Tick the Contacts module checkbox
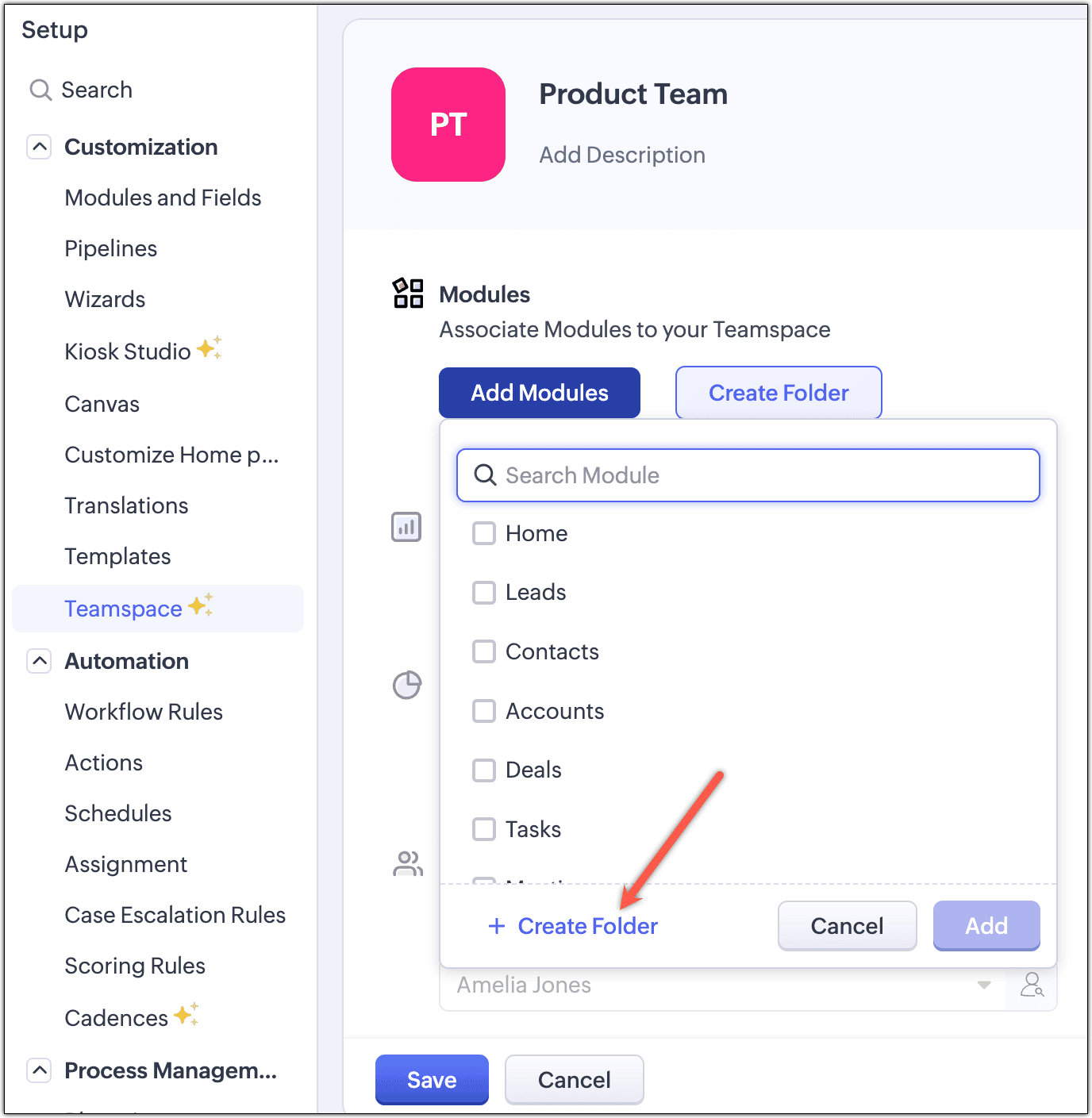1092x1118 pixels. tap(484, 651)
